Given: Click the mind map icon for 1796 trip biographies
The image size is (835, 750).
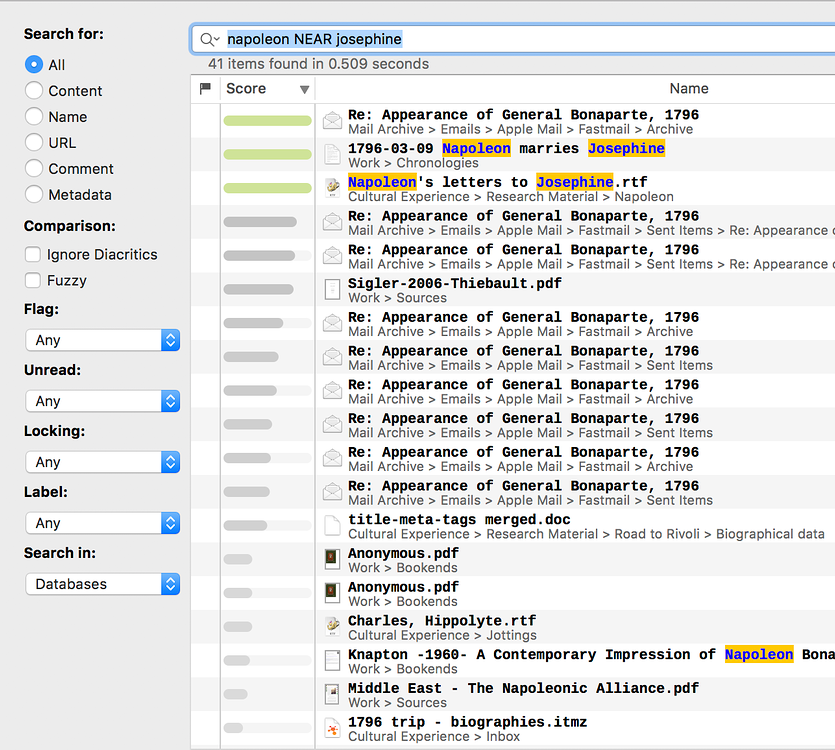Looking at the screenshot, I should pyautogui.click(x=333, y=729).
